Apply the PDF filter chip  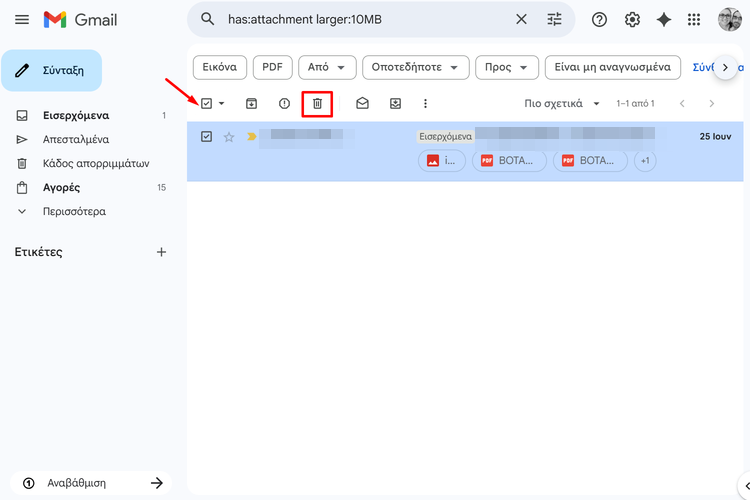[x=272, y=67]
